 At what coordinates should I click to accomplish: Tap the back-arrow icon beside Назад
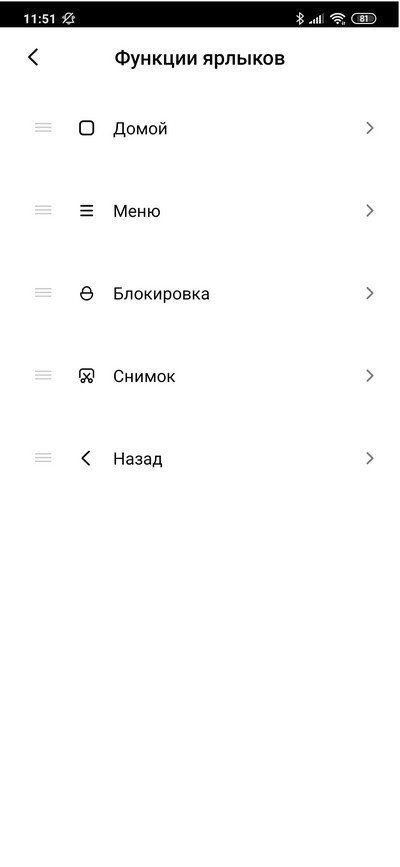point(86,458)
